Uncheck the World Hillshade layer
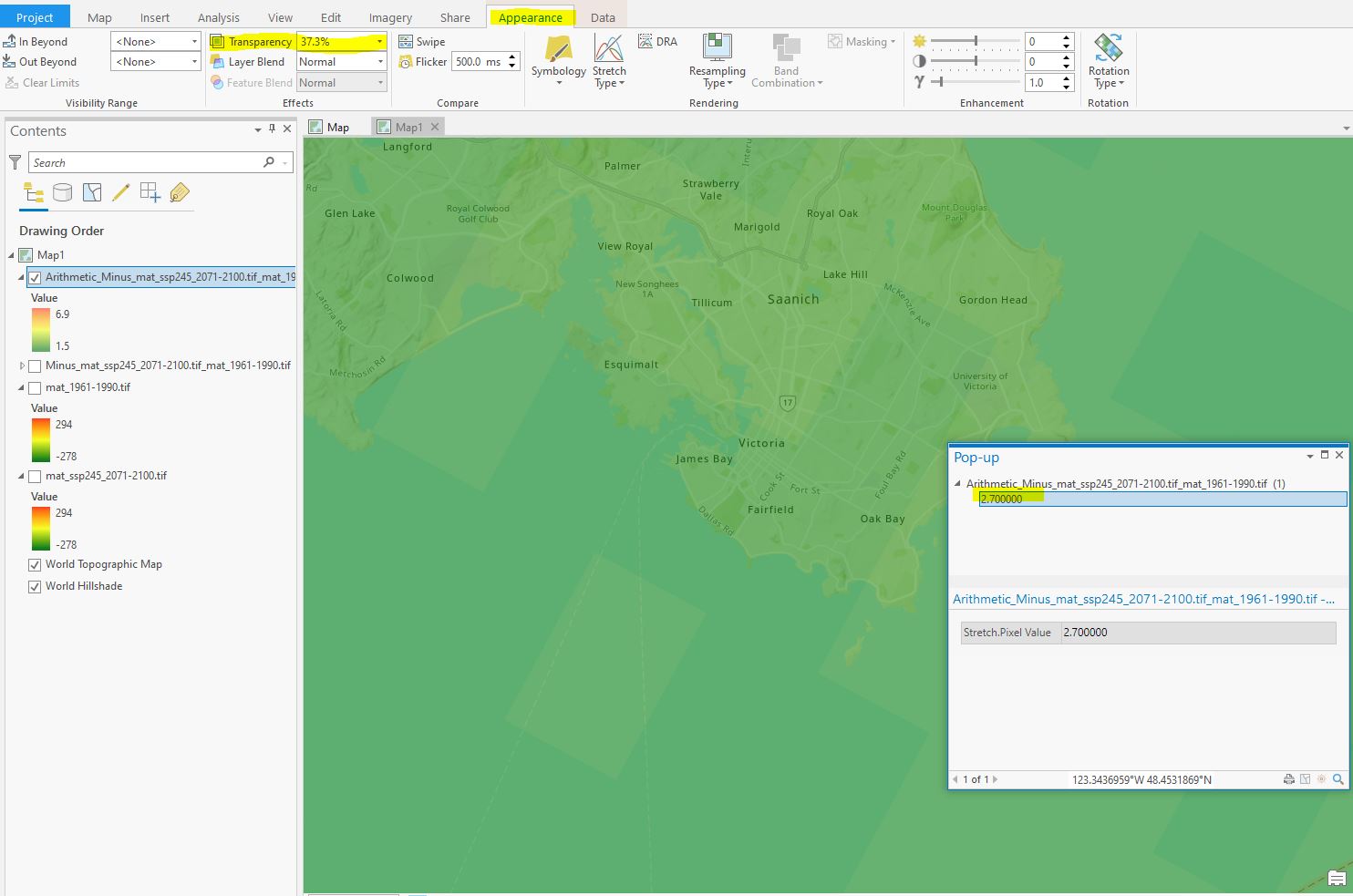The width and height of the screenshot is (1353, 896). (x=35, y=587)
